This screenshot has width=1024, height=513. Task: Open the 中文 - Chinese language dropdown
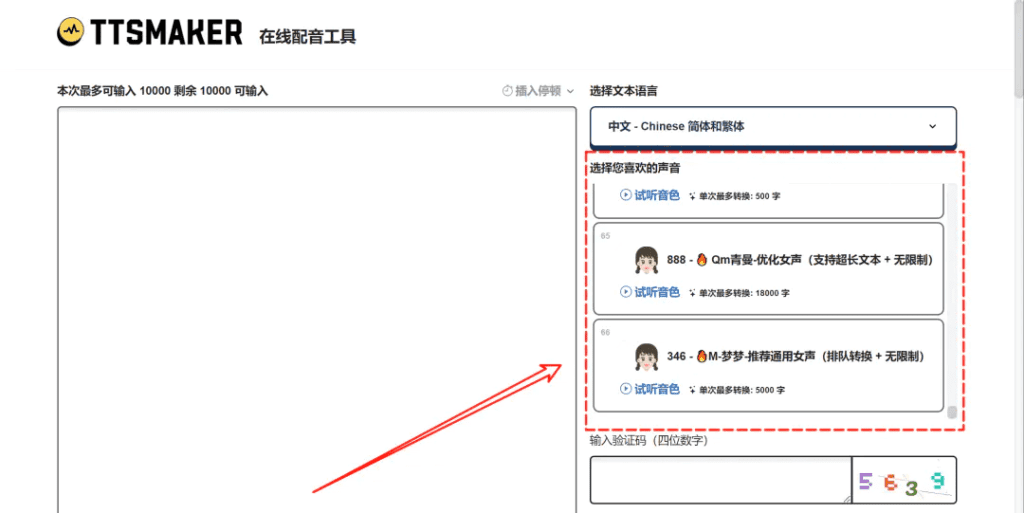tap(773, 126)
